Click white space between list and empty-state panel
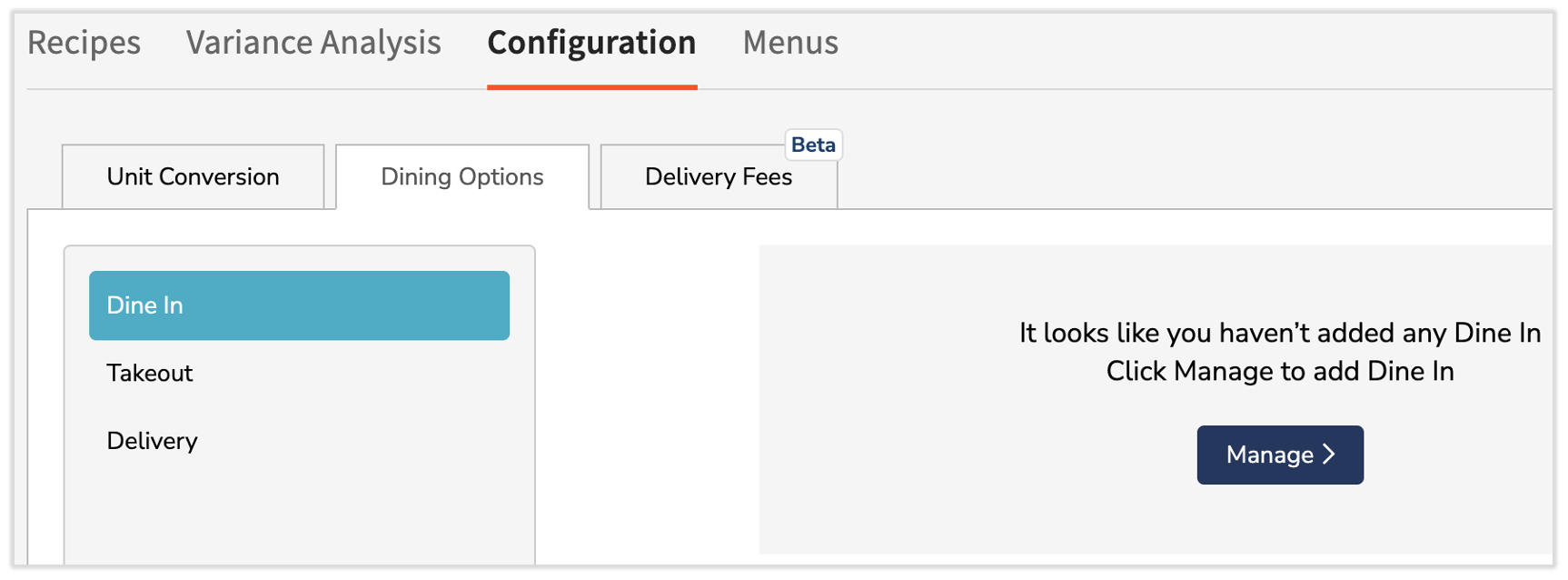The image size is (1568, 580). tap(647, 400)
